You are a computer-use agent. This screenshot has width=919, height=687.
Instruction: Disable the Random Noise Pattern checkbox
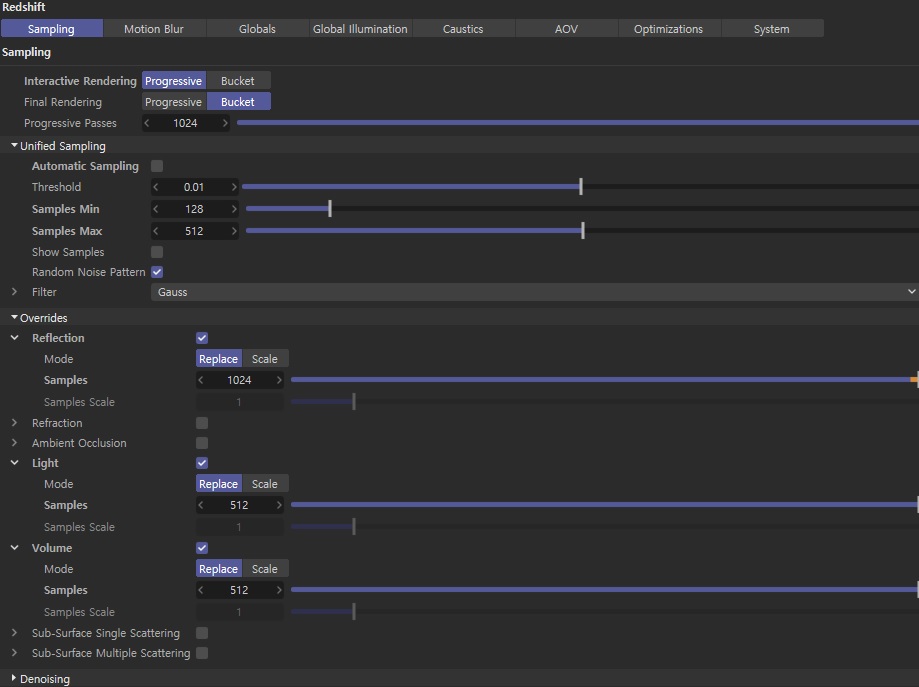[157, 272]
